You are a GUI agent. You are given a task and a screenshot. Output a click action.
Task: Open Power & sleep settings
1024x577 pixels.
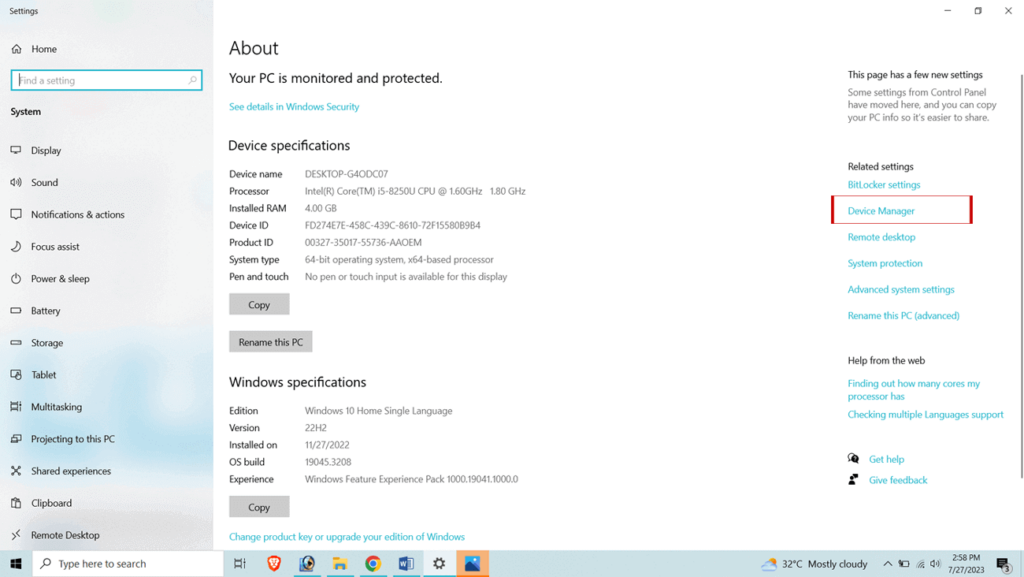[60, 279]
